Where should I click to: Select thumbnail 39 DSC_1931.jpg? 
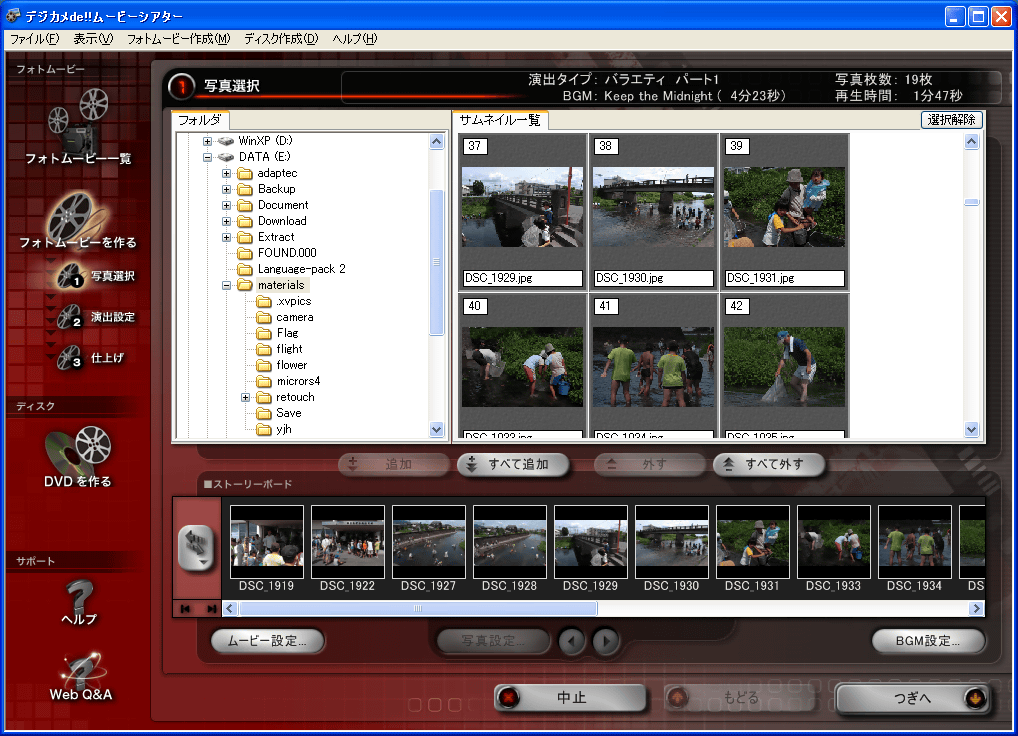pyautogui.click(x=784, y=212)
